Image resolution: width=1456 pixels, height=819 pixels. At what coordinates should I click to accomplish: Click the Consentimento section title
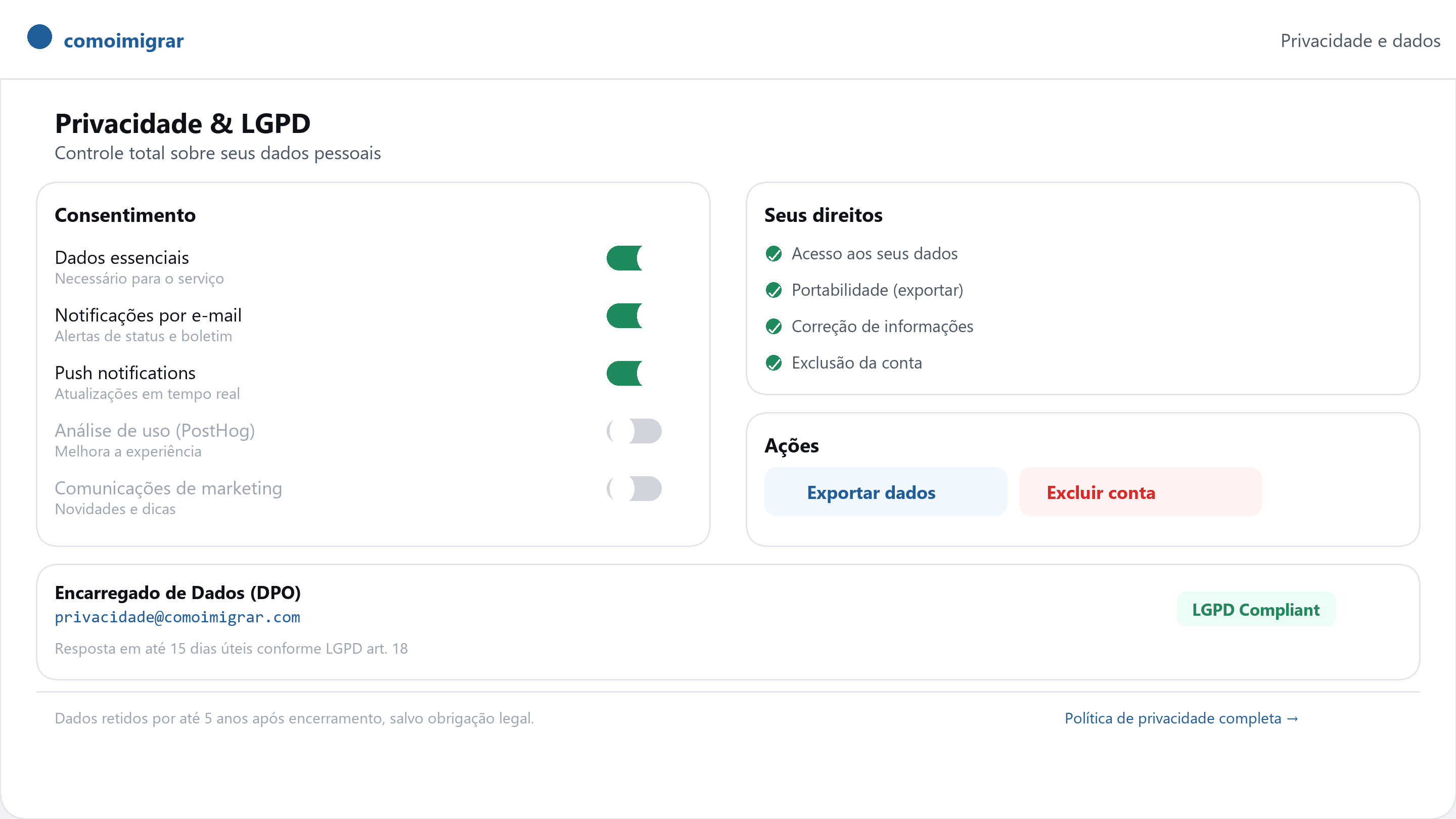pyautogui.click(x=125, y=215)
